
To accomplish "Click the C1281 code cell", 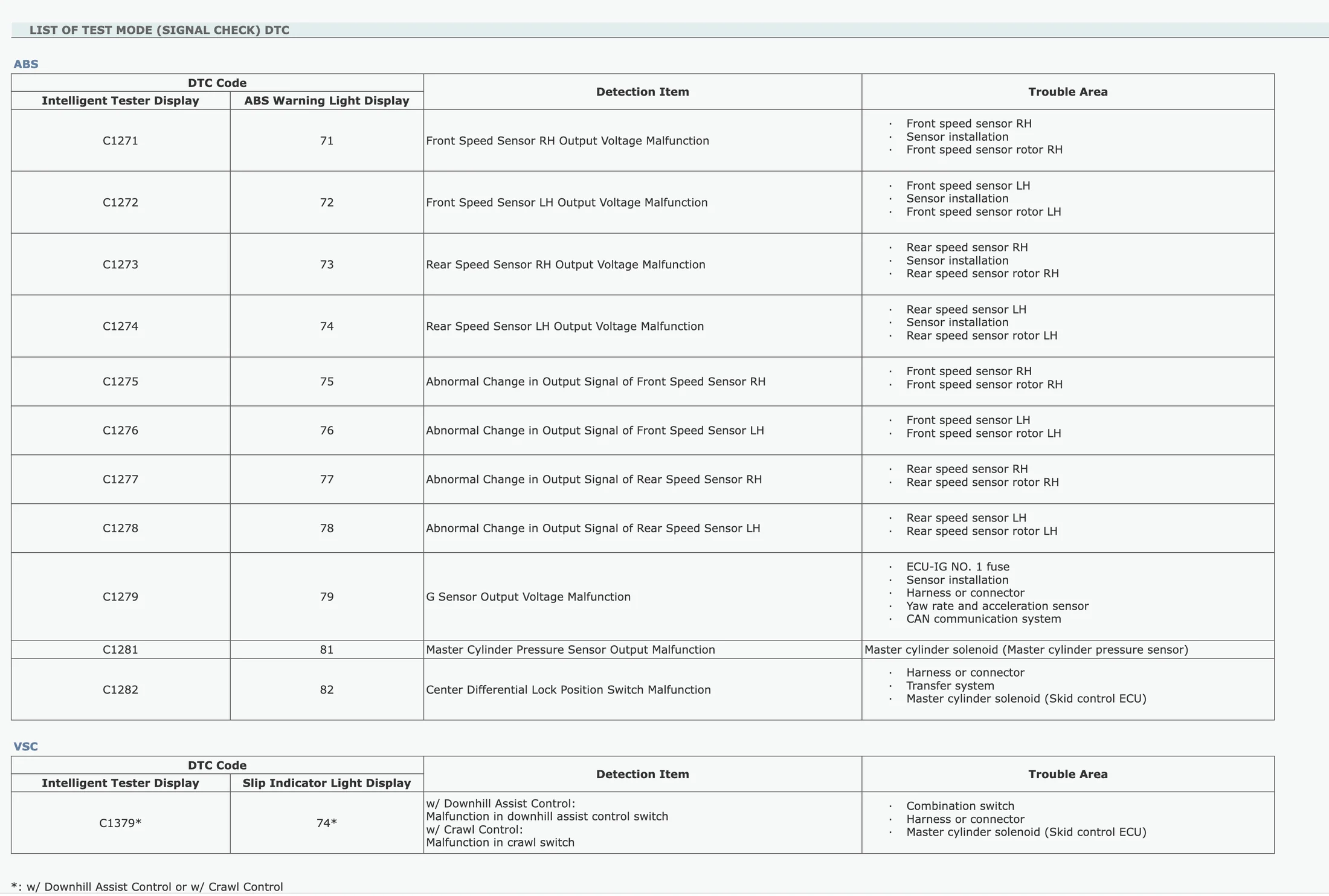I will coord(120,650).
